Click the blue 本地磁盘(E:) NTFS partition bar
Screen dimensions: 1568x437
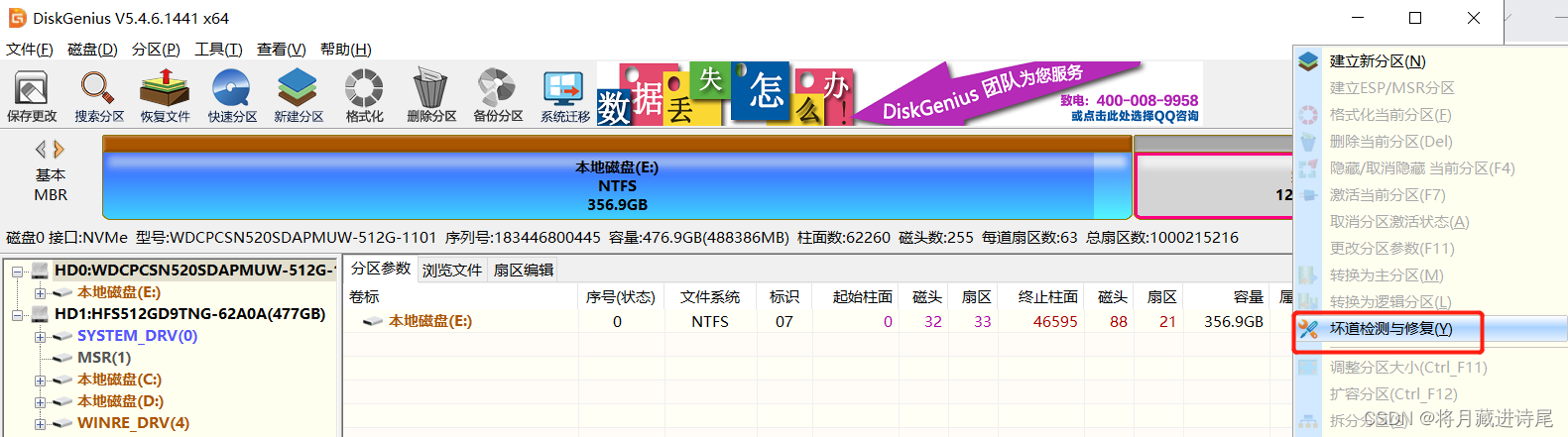(x=617, y=185)
